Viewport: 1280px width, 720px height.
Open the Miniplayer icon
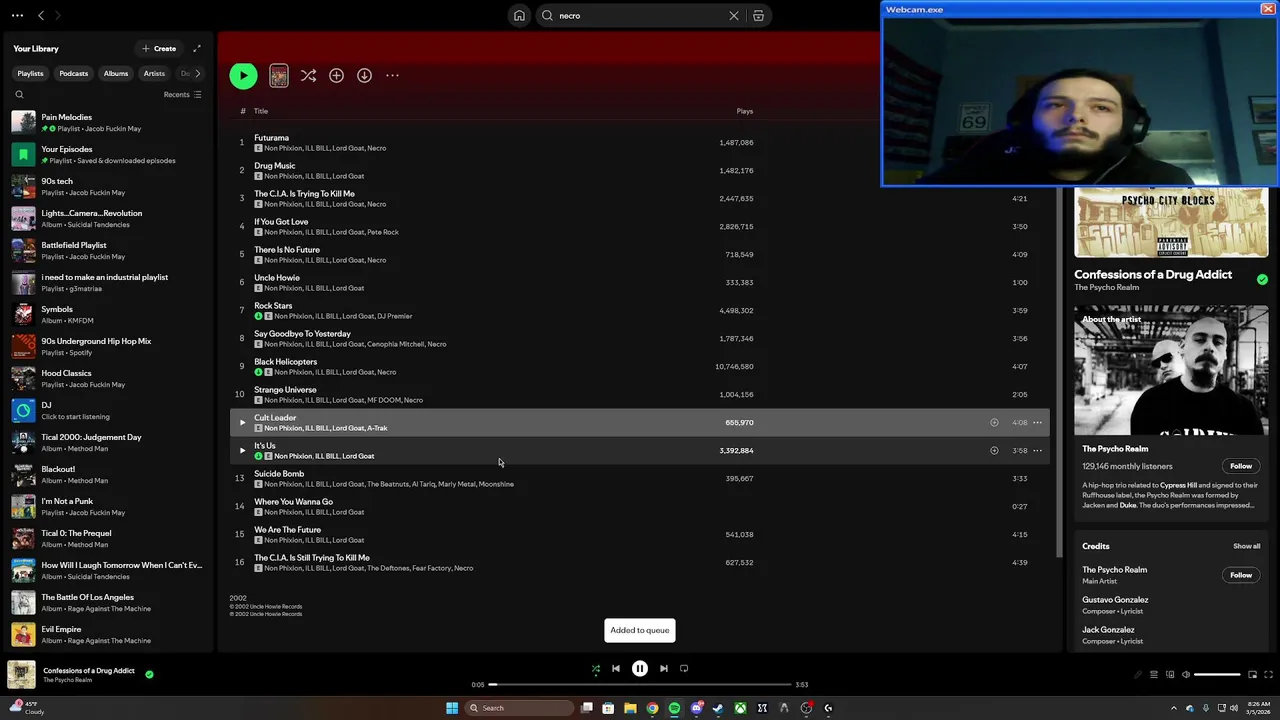[x=1252, y=674]
